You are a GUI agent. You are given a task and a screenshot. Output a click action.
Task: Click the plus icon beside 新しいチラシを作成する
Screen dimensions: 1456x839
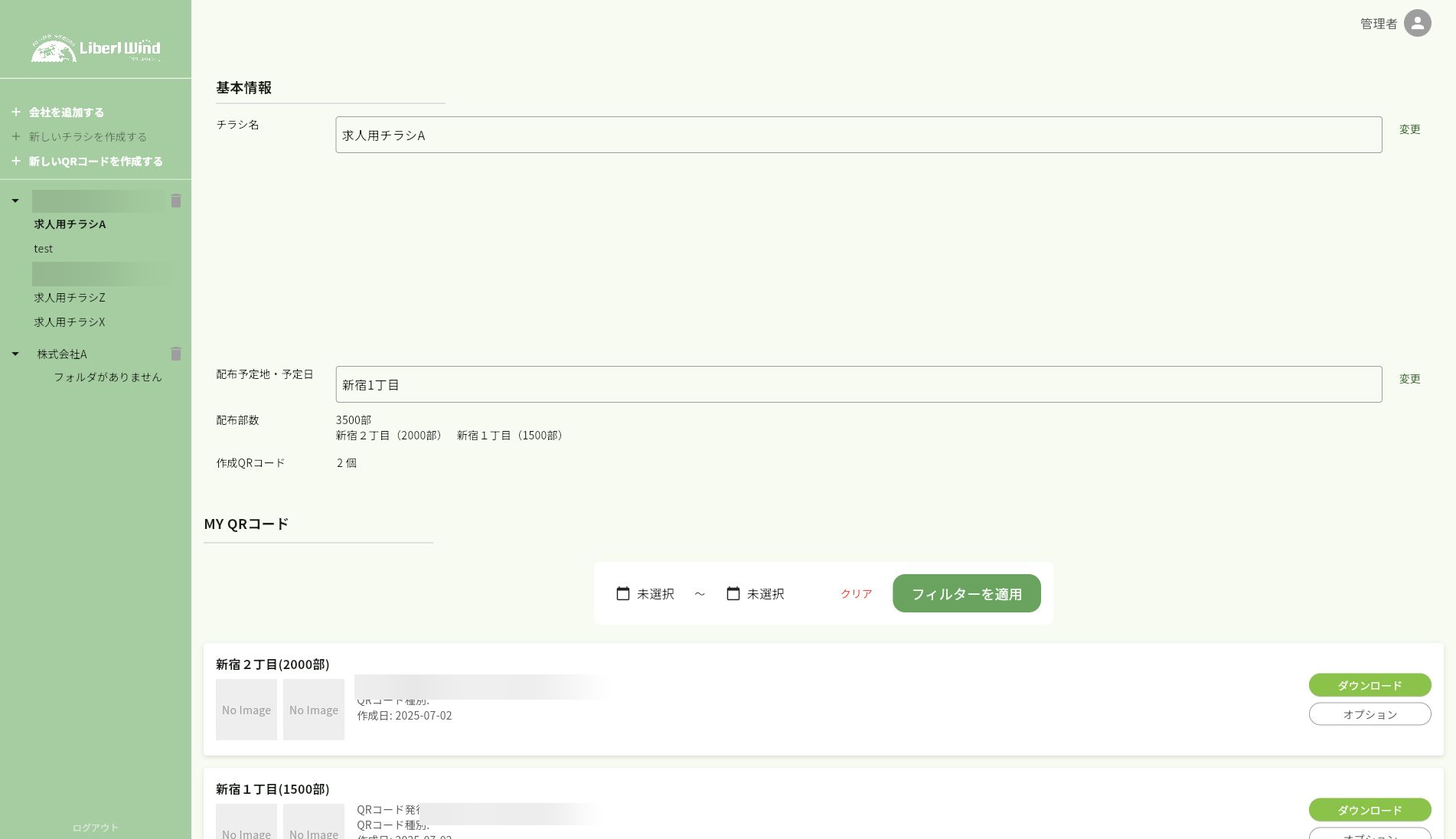pos(15,136)
